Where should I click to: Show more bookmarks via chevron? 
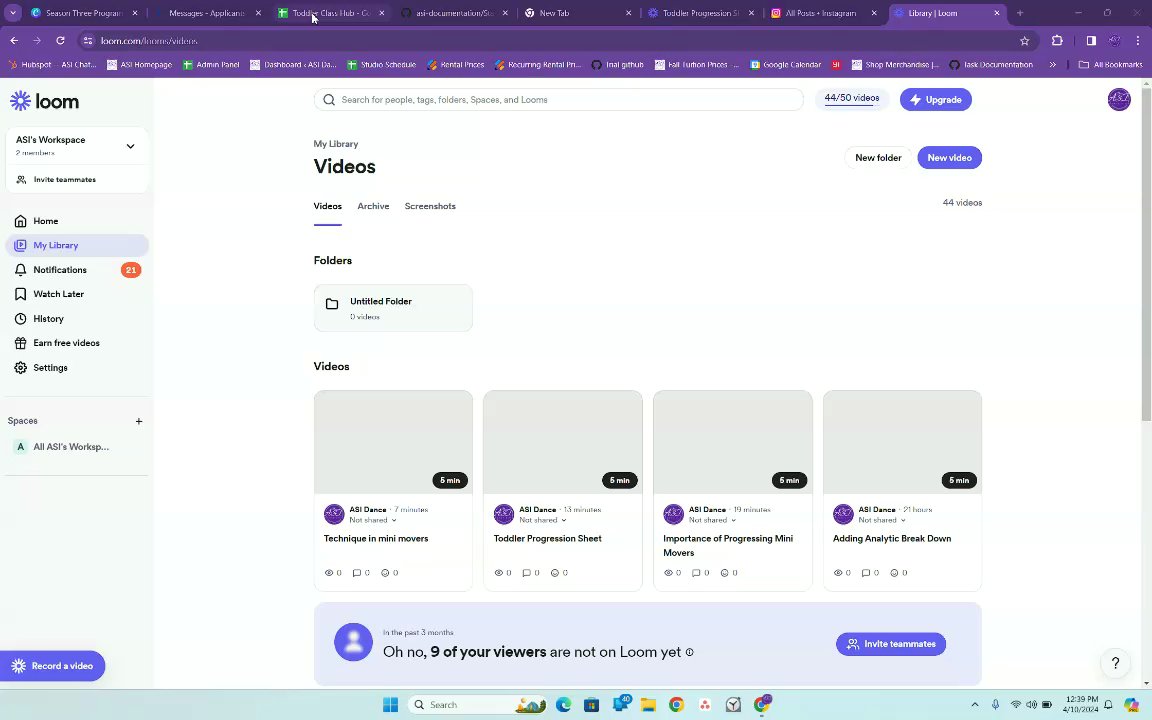tap(1052, 65)
